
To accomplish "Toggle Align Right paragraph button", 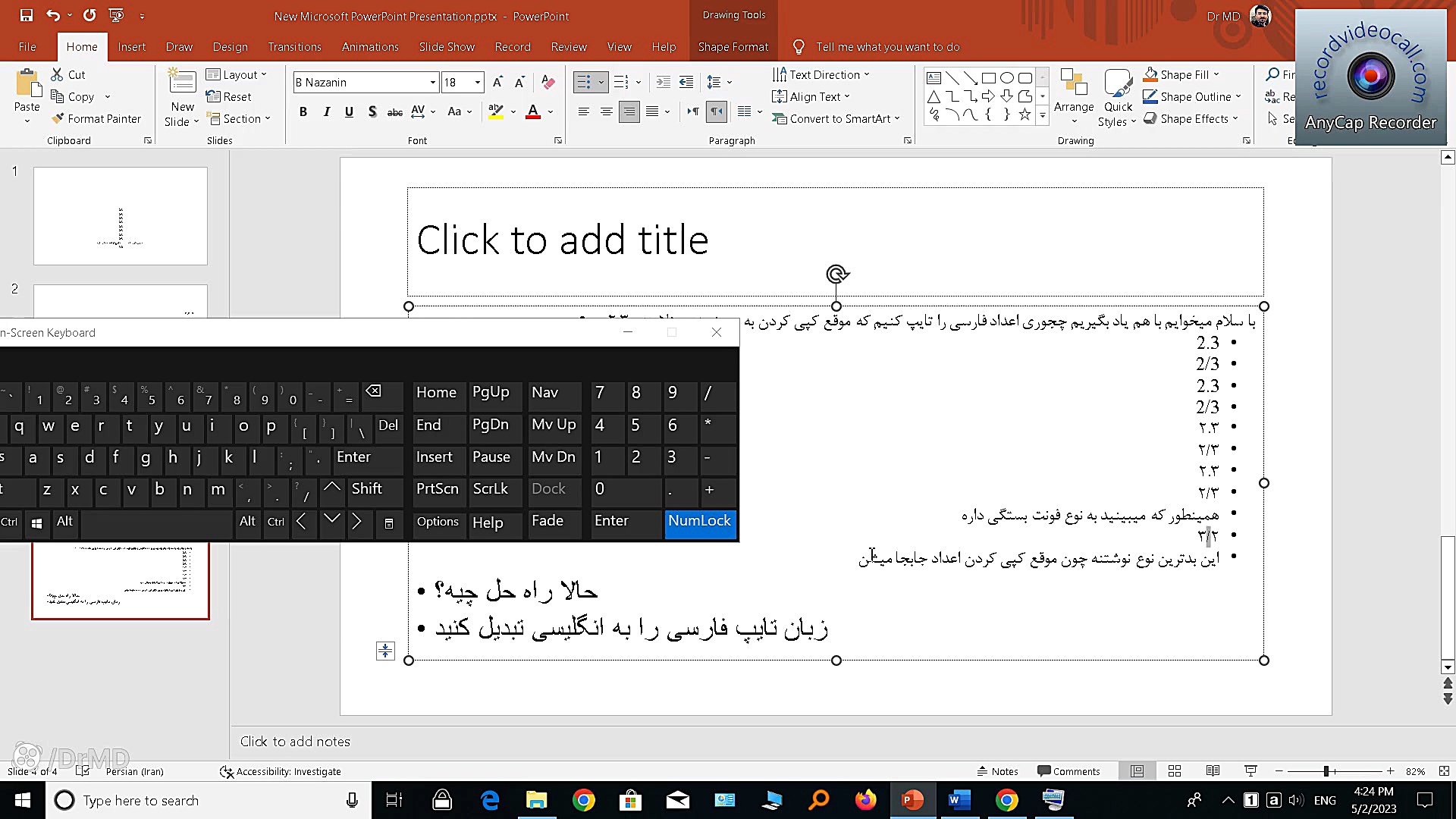I will (629, 112).
